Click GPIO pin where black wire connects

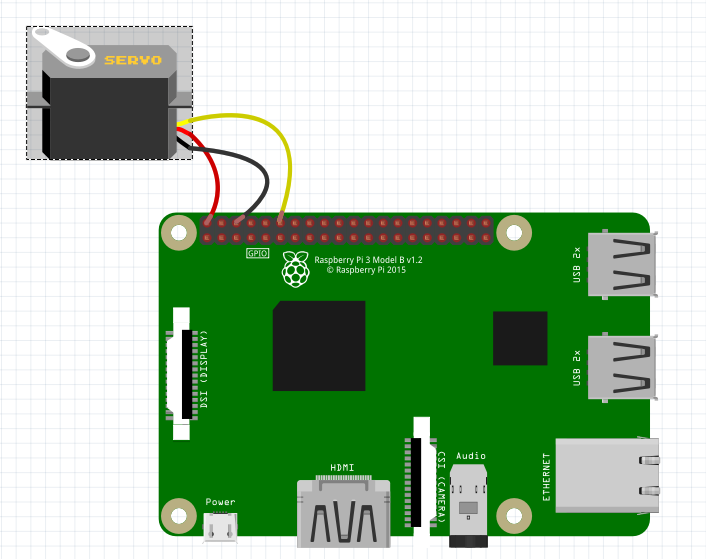click(x=236, y=222)
